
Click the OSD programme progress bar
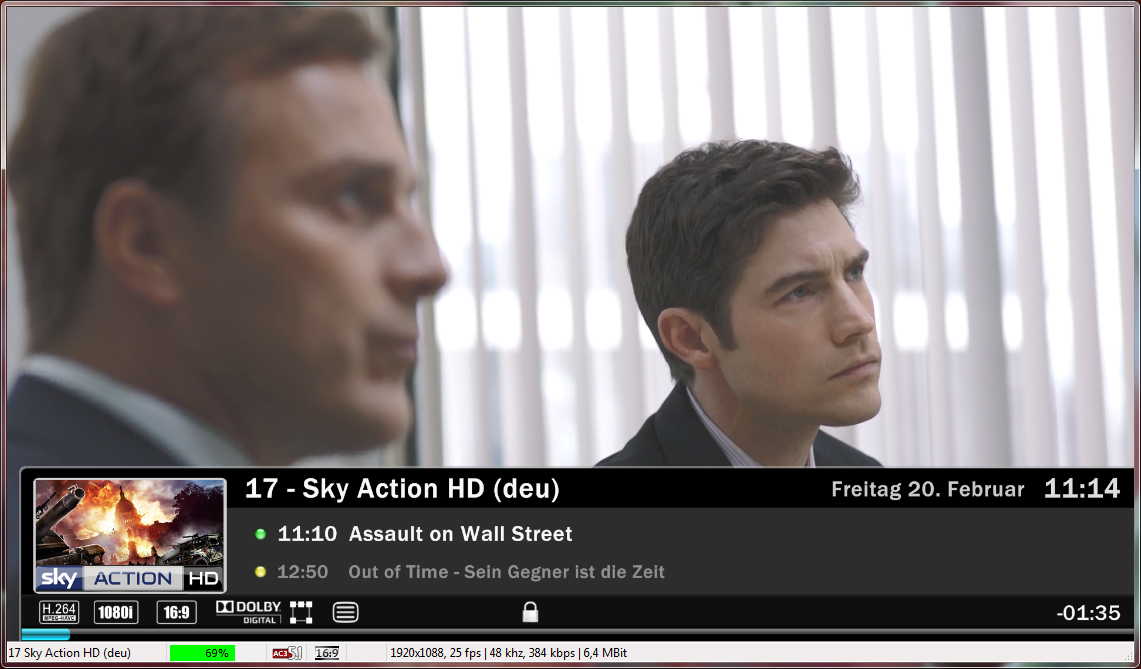[576, 634]
